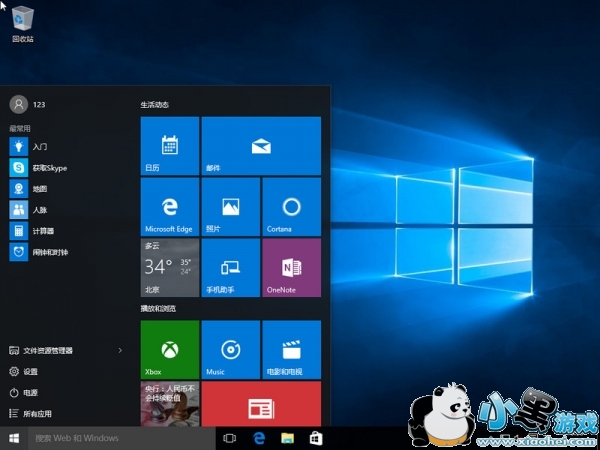Open the Power (电源) options
This screenshot has height=450, width=600.
coord(30,393)
